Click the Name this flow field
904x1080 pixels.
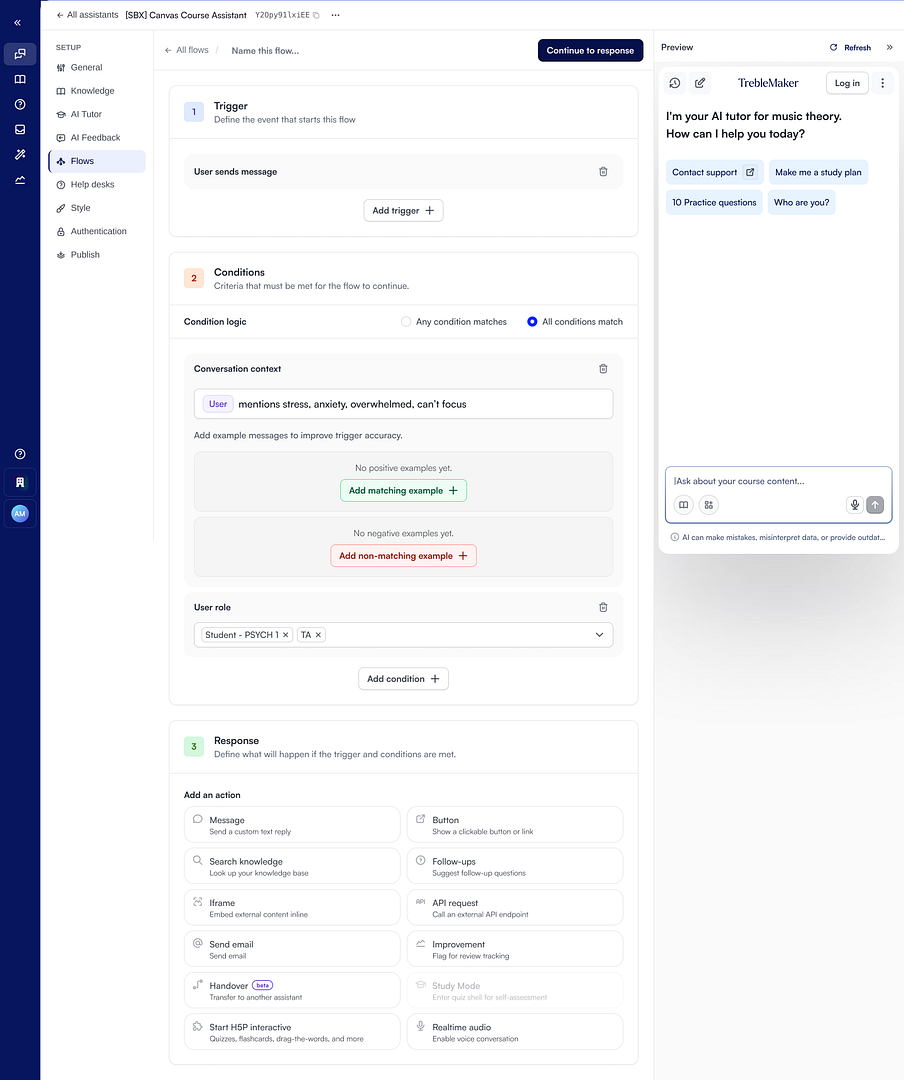(265, 50)
